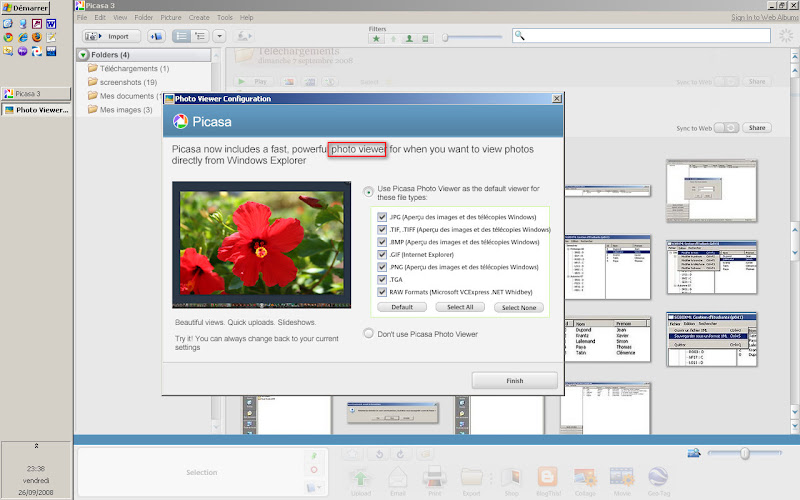This screenshot has width=800, height=500.
Task: Launch Internet Explorer from quick launch
Action: coord(22,37)
